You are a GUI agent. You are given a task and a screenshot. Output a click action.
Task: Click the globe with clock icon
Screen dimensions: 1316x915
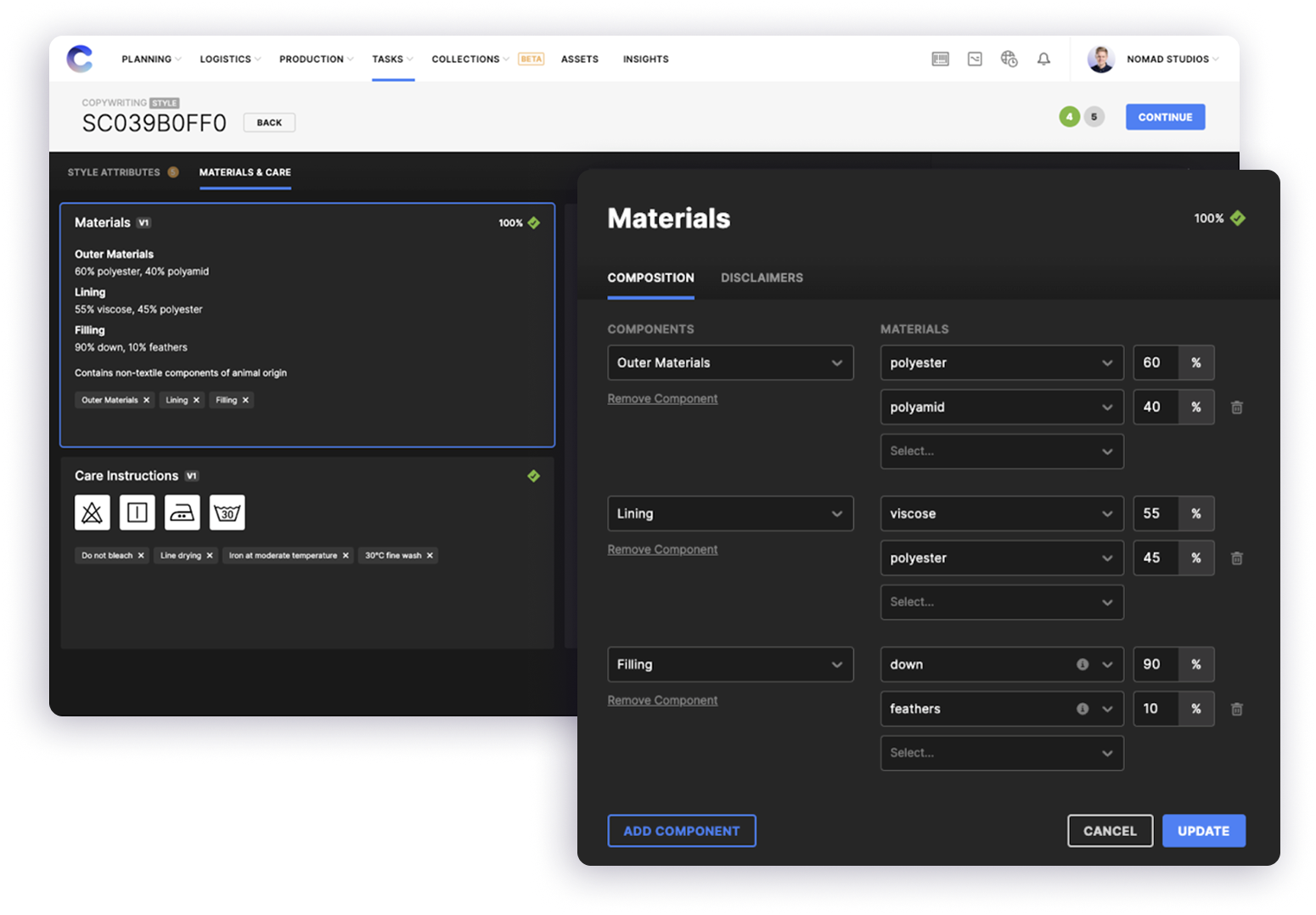point(1009,59)
